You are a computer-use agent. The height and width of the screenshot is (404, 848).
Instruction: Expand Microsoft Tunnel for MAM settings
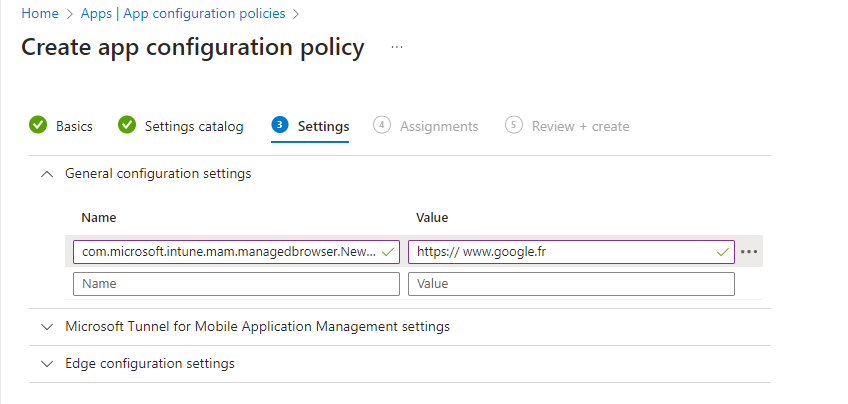pyautogui.click(x=46, y=326)
